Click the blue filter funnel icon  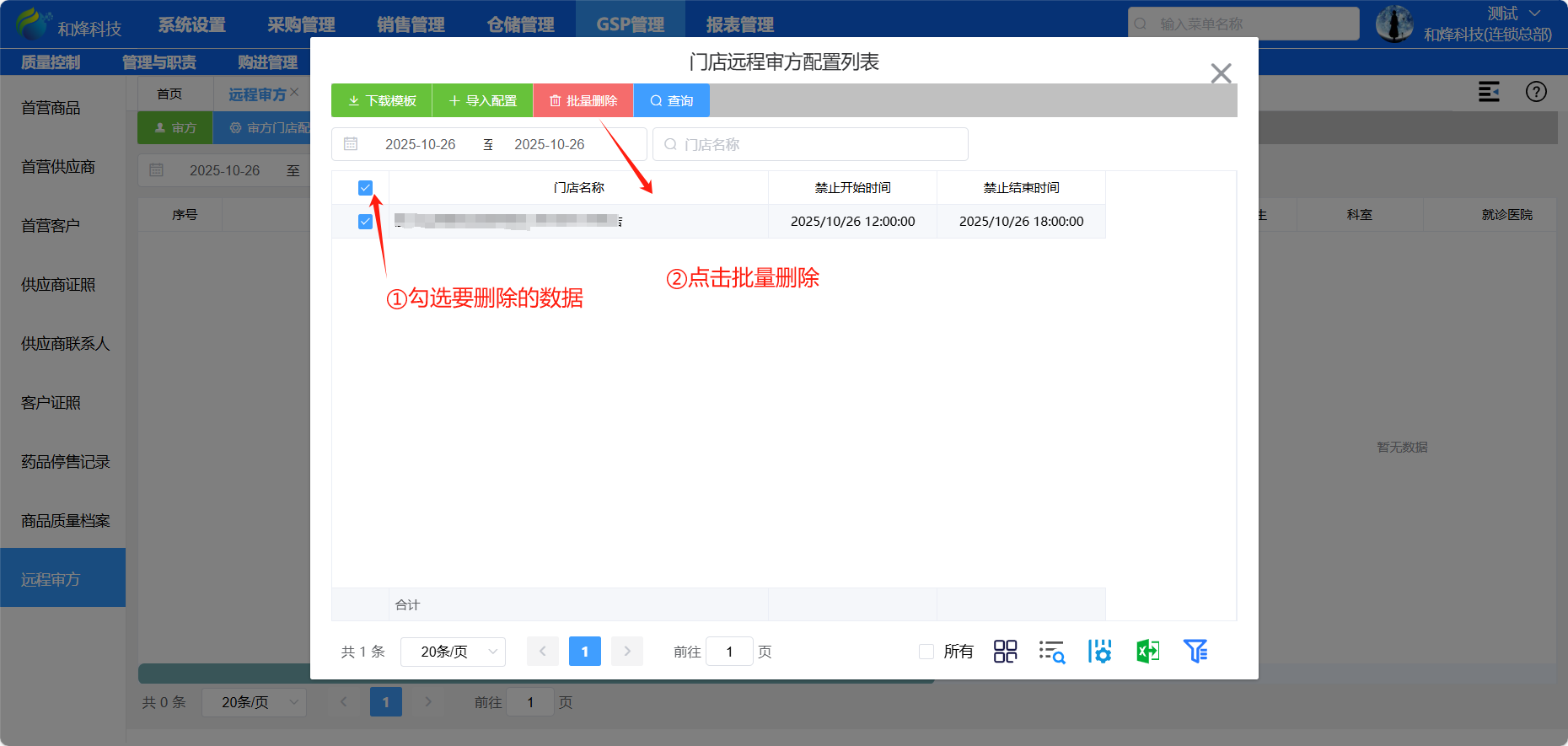1195,652
